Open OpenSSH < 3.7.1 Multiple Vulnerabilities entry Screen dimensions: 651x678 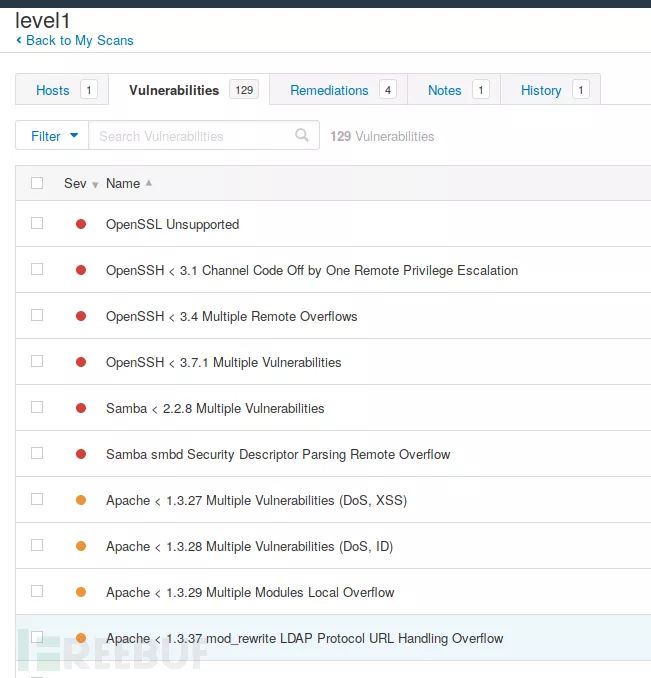tap(223, 362)
